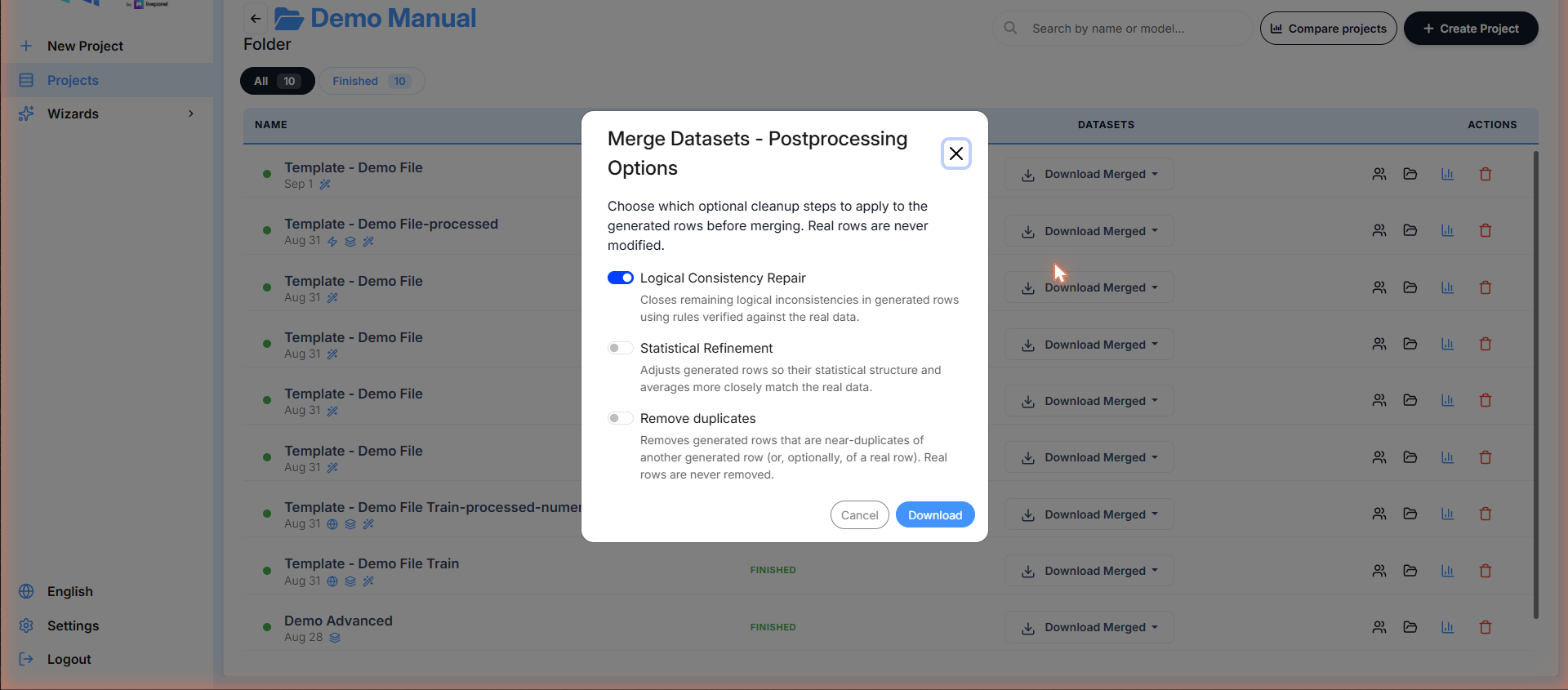Delete the Demo Advanced project
The image size is (1568, 690).
1486,627
